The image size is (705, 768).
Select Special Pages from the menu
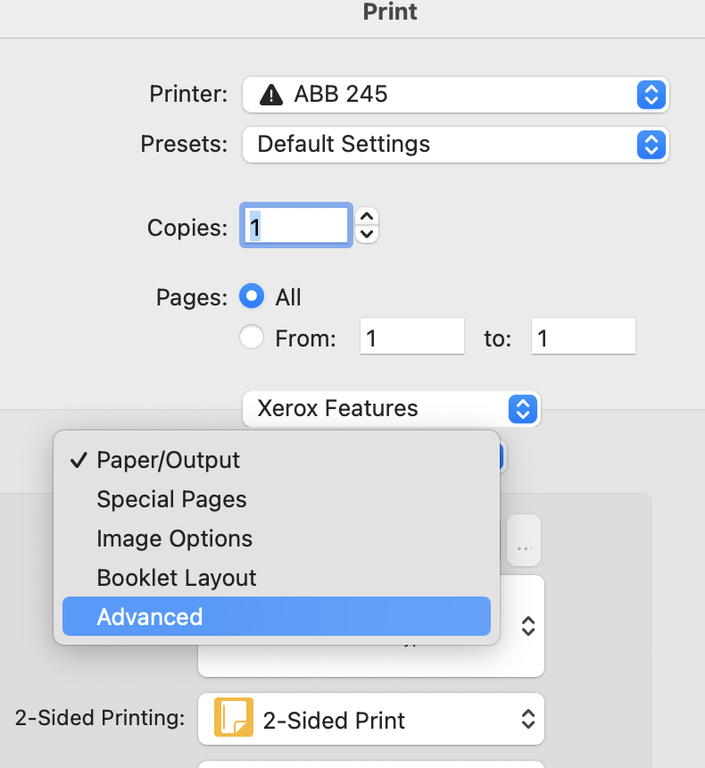click(x=171, y=500)
